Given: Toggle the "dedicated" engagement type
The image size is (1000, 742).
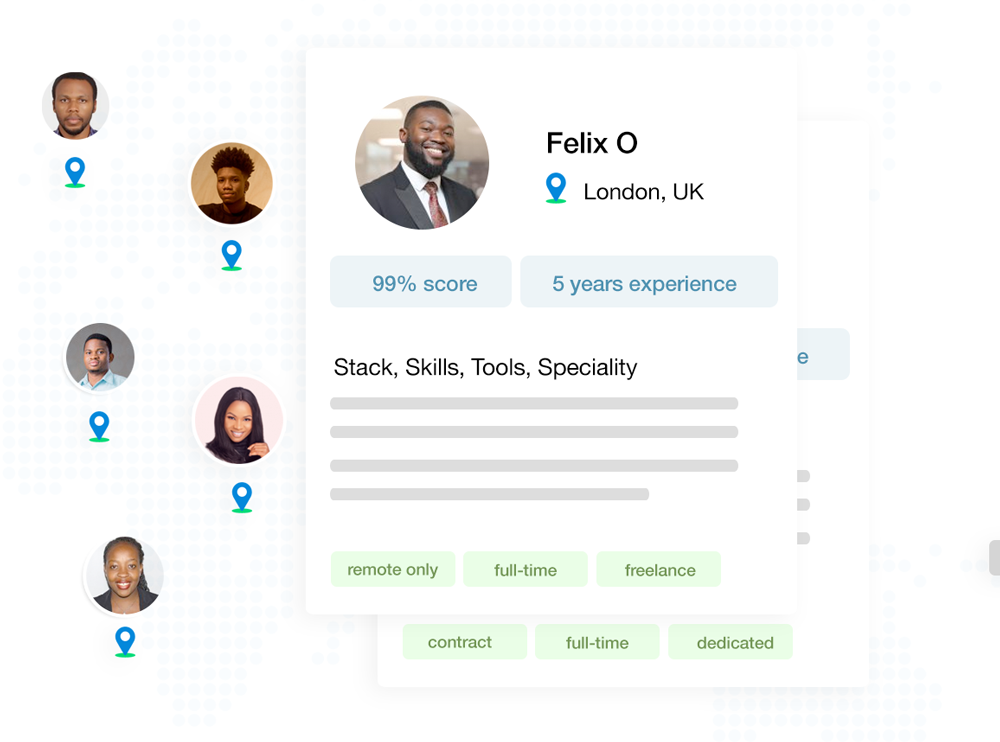Looking at the screenshot, I should (730, 642).
